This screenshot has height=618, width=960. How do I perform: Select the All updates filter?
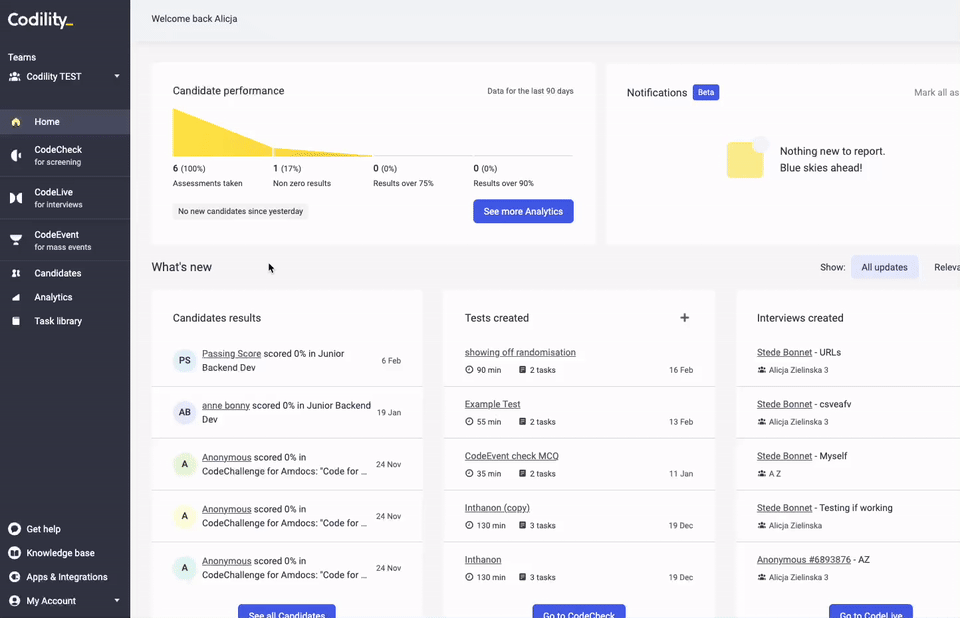tap(884, 267)
